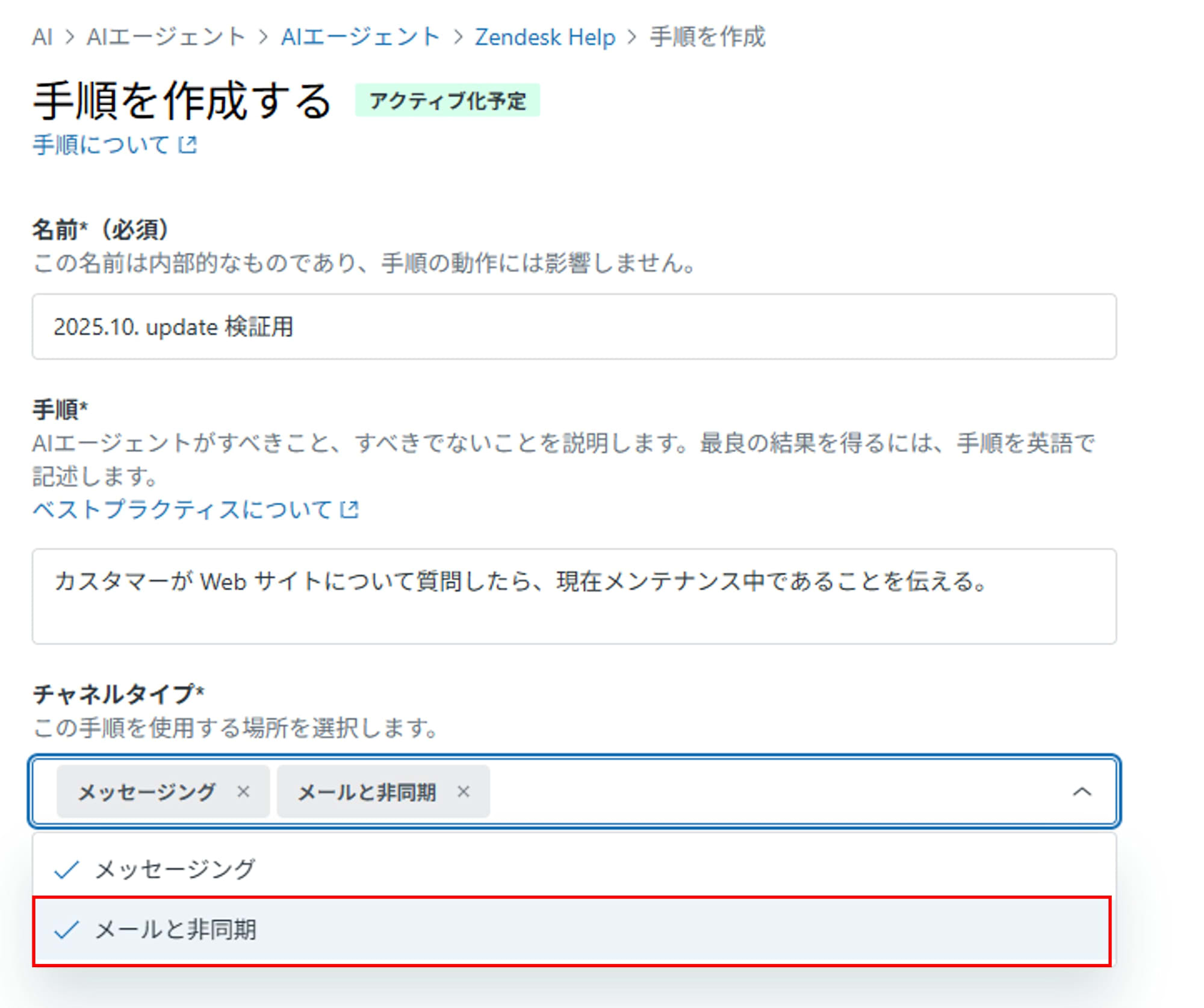This screenshot has width=1204, height=1008.
Task: Click the AI breadcrumb root item
Action: tap(42, 37)
